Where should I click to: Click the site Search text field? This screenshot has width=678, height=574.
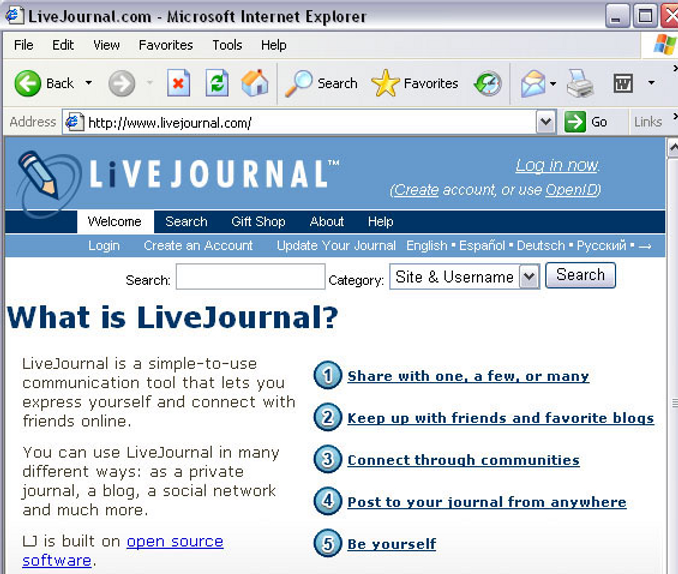250,276
